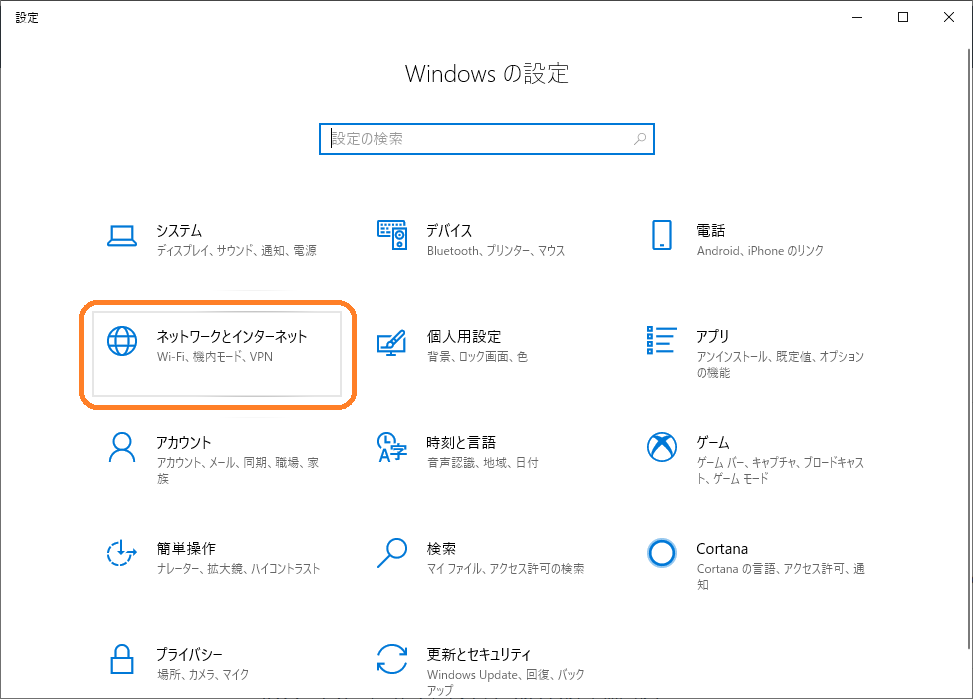
Task: Minimize the 設定 window
Action: (x=857, y=17)
